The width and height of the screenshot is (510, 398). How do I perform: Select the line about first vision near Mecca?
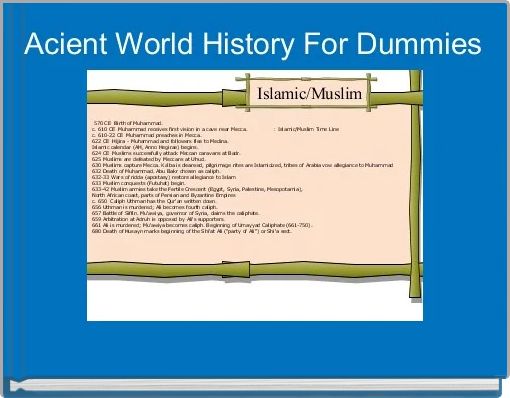(169, 129)
